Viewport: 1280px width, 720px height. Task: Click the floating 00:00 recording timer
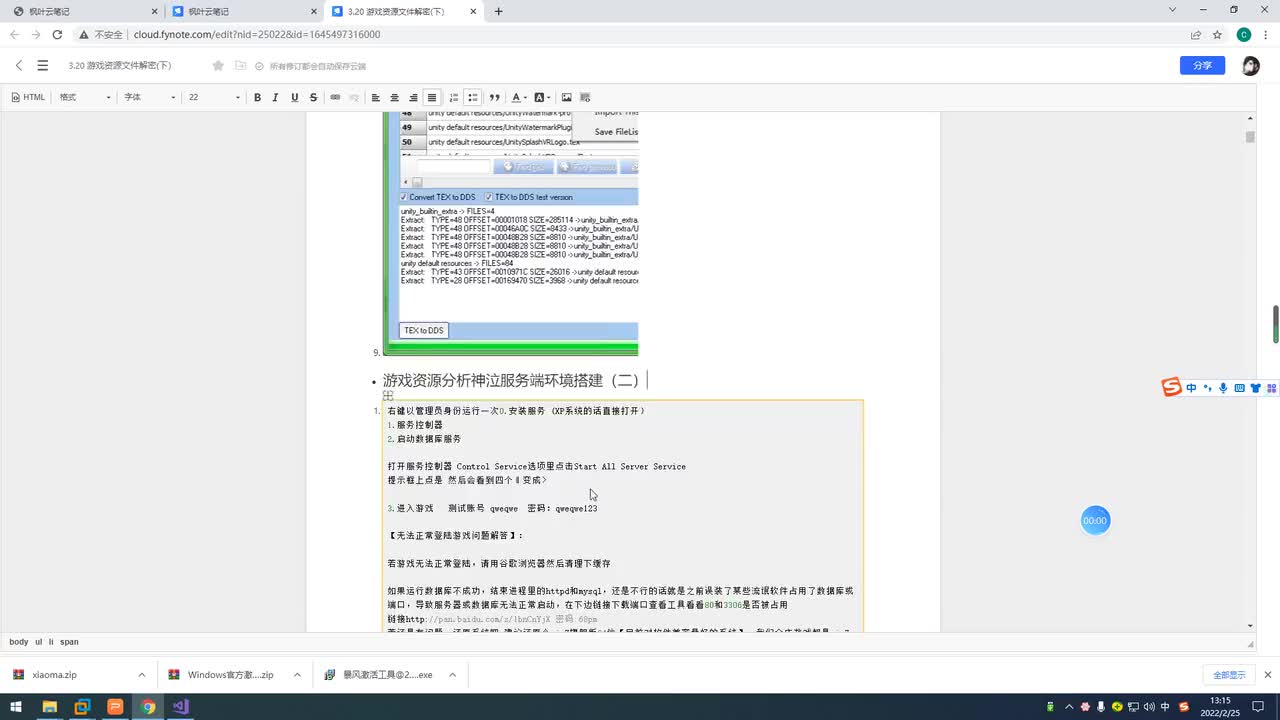[x=1095, y=520]
